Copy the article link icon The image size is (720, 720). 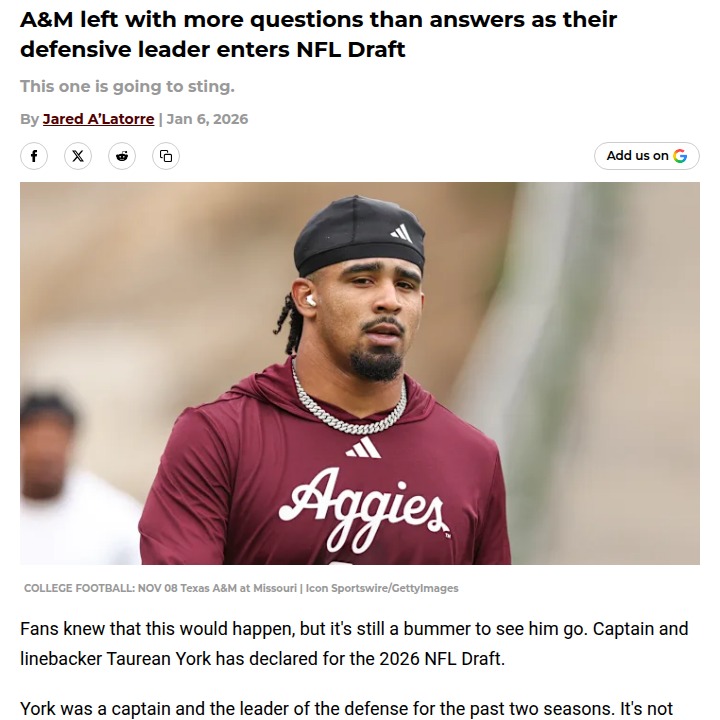[x=166, y=156]
